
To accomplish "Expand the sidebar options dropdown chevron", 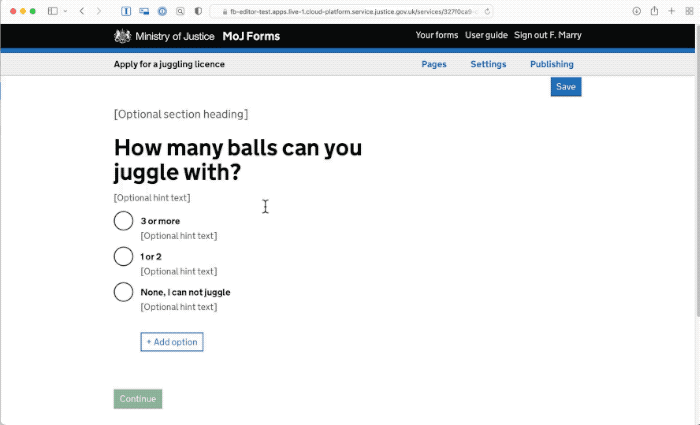I will [x=65, y=11].
